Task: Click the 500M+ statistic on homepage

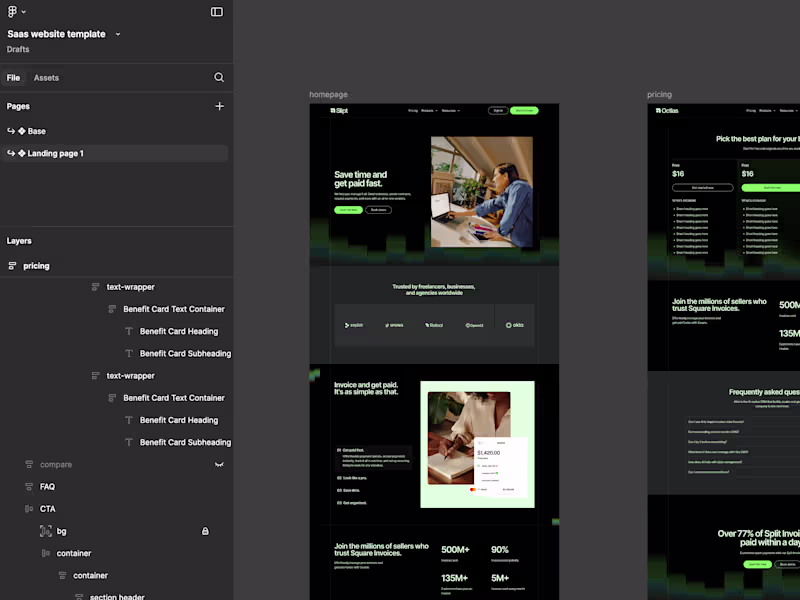Action: 455,549
